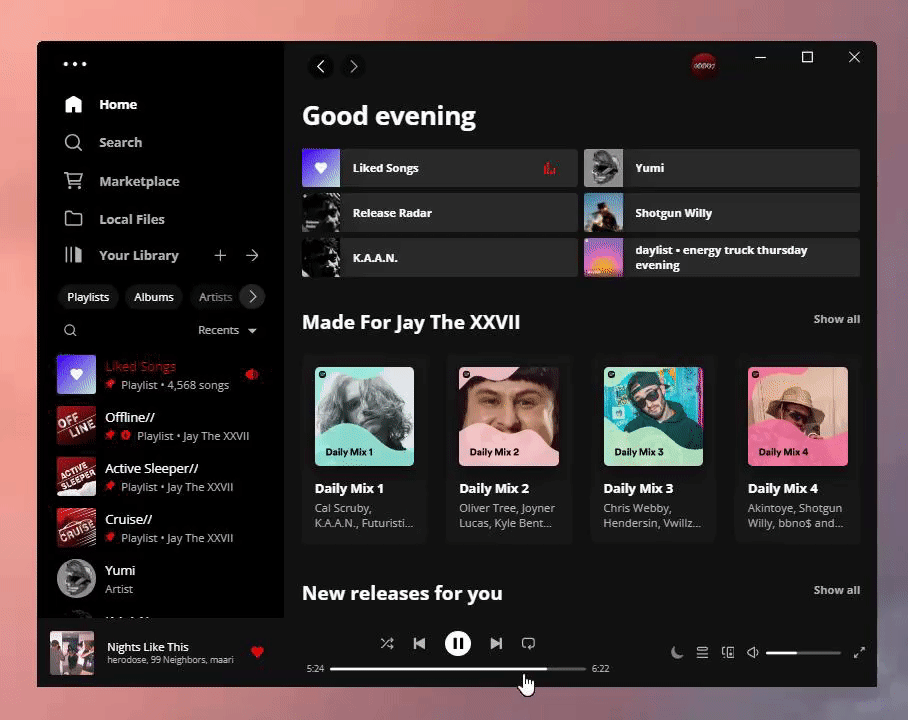Adjust the volume slider
The width and height of the screenshot is (908, 720).
803,653
